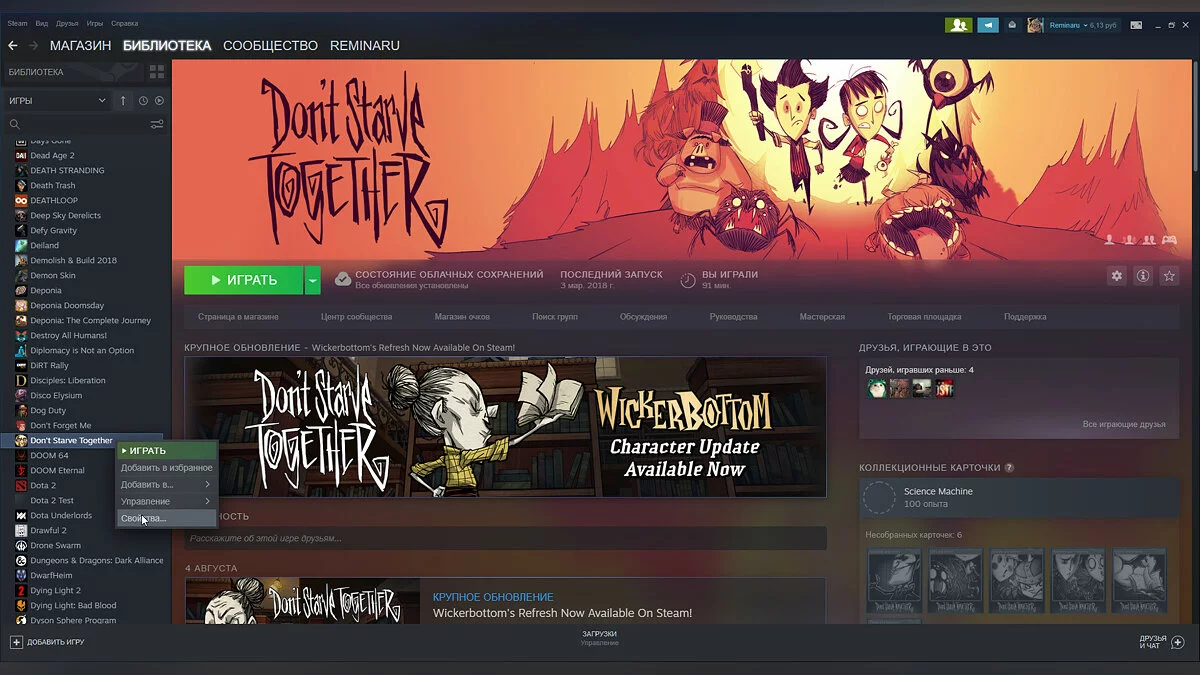
Task: Open the user profile avatar in header
Action: 1035,25
